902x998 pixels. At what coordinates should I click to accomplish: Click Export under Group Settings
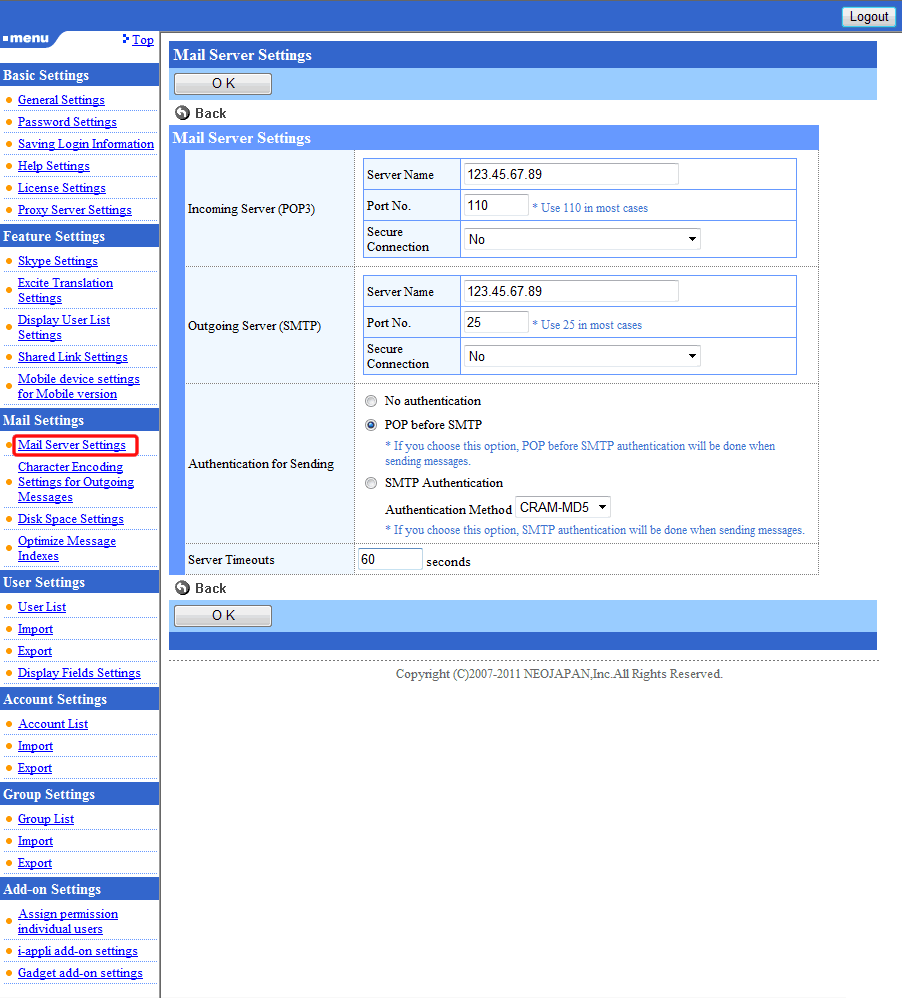pyautogui.click(x=34, y=862)
